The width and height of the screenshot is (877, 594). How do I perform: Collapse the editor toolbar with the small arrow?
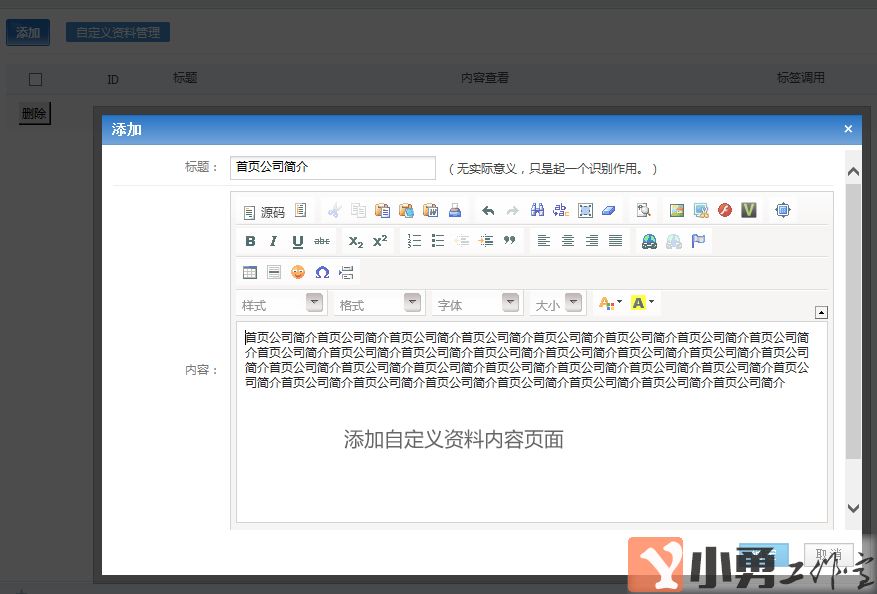tap(821, 312)
